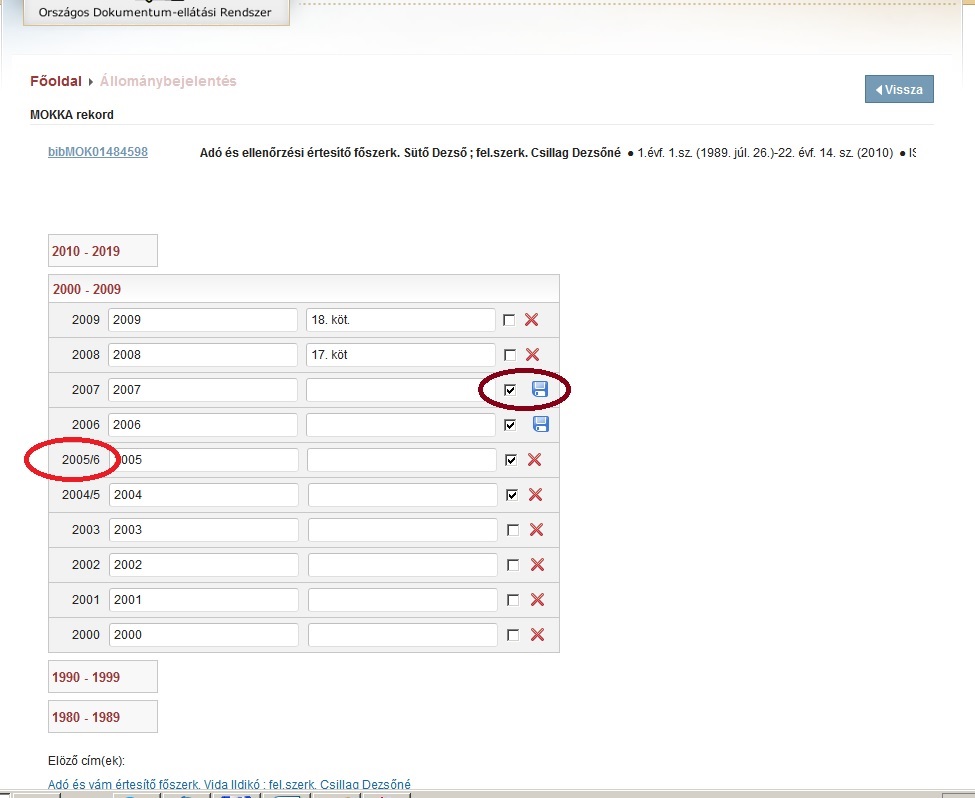Remove the 2001 entry using red X

click(537, 600)
